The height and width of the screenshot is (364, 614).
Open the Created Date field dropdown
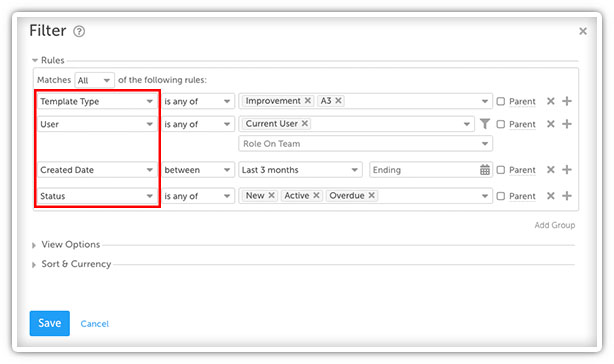tap(97, 170)
